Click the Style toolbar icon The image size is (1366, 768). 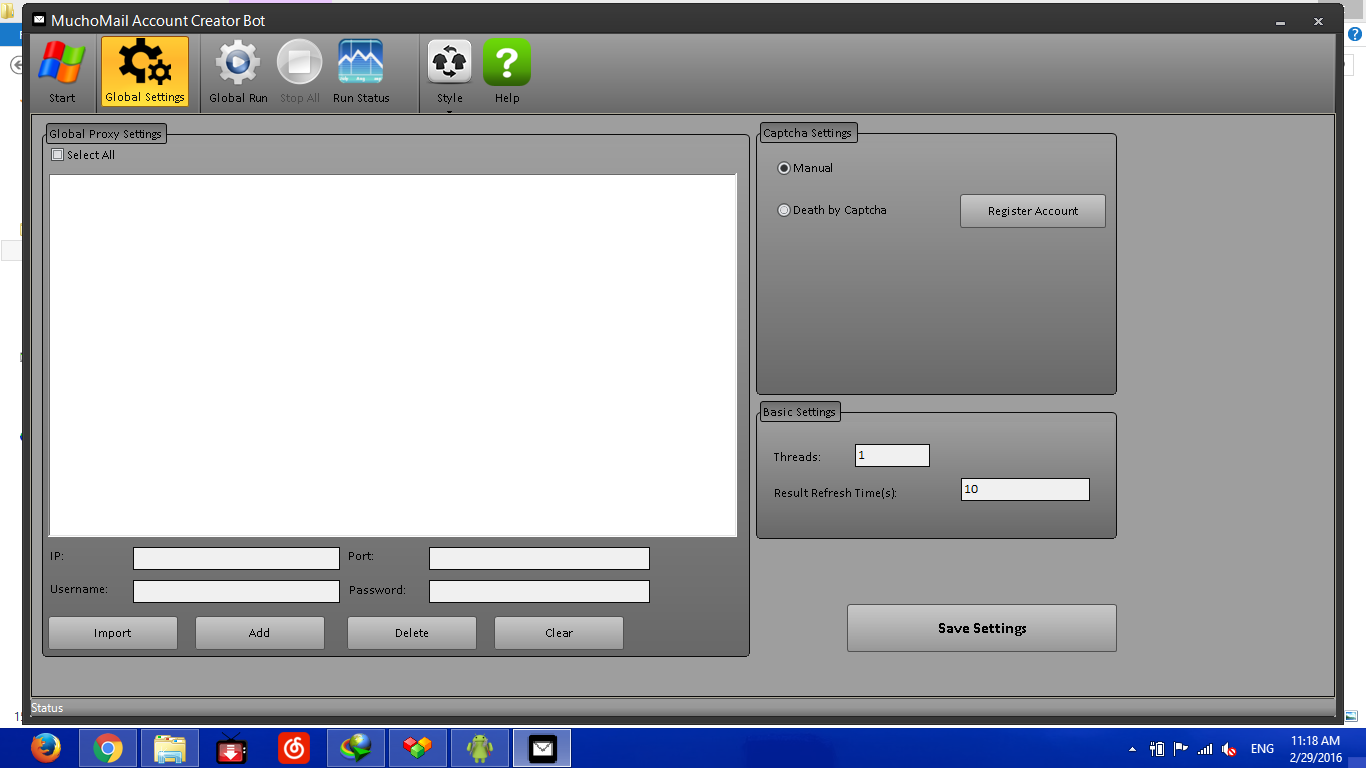(450, 66)
